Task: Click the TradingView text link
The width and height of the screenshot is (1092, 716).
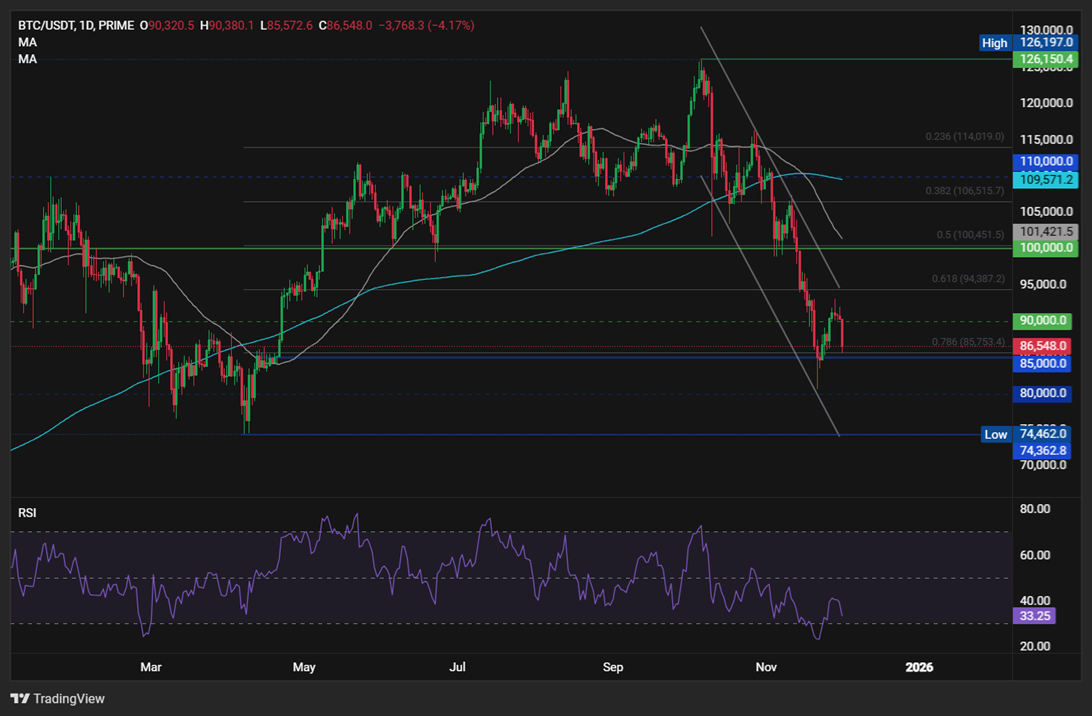Action: tap(70, 698)
